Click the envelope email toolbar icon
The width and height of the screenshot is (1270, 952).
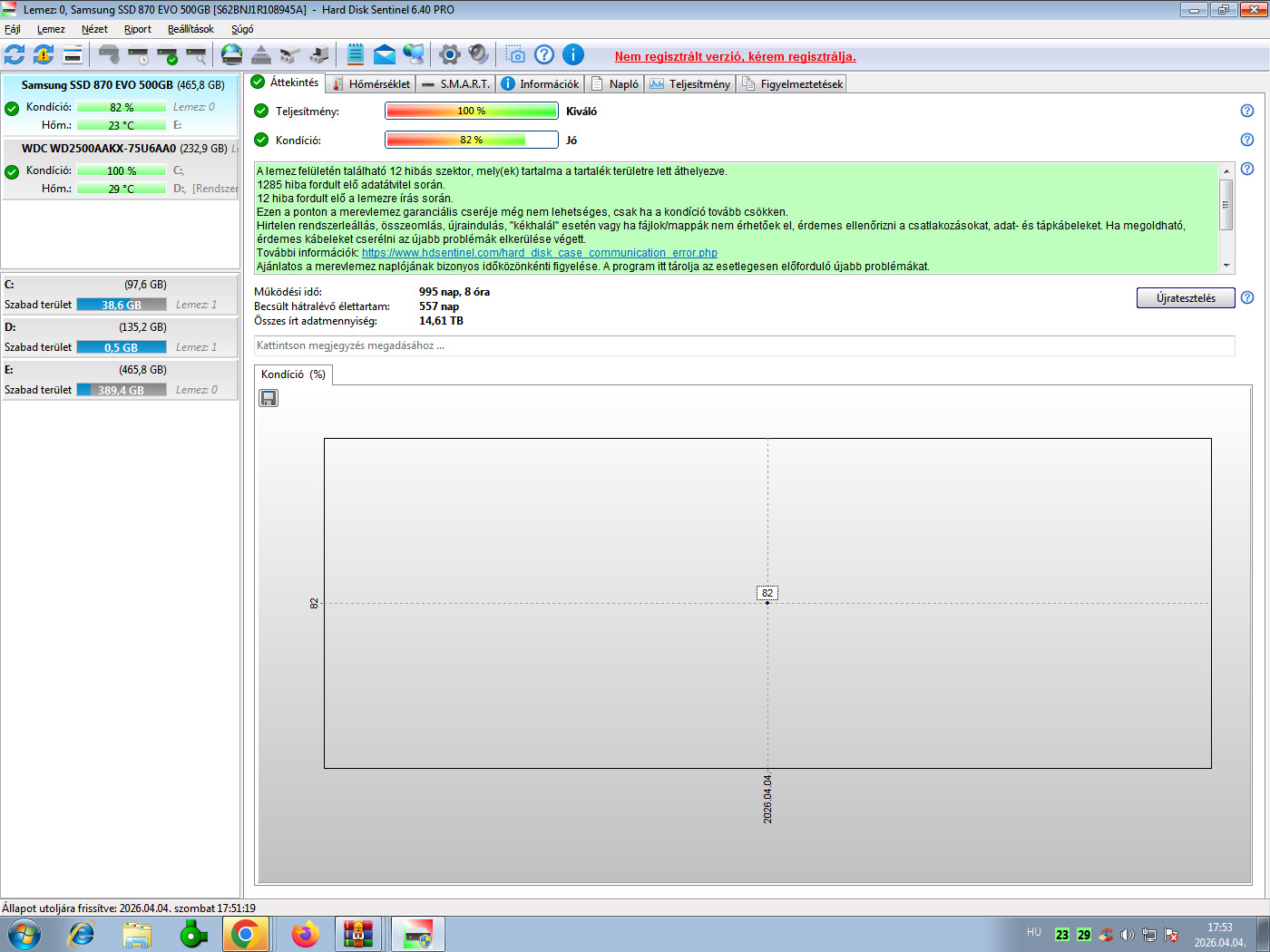click(385, 54)
